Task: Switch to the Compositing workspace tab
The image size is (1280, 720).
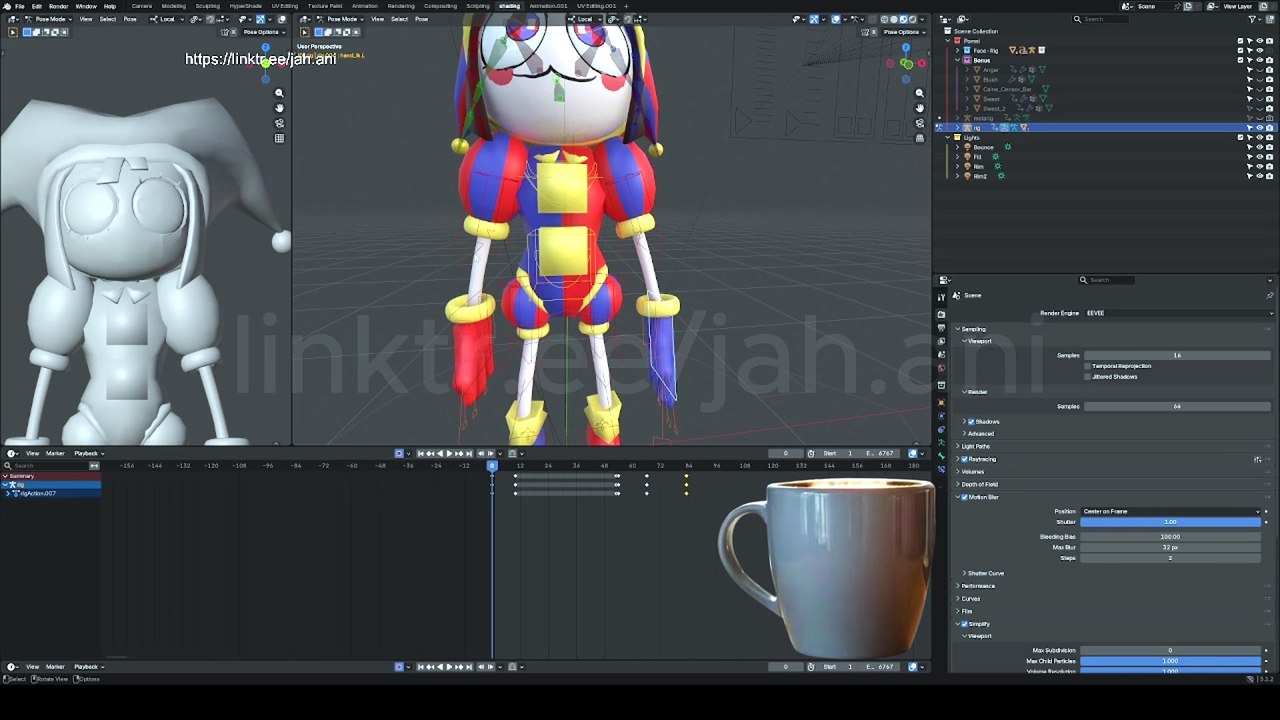Action: point(440,6)
